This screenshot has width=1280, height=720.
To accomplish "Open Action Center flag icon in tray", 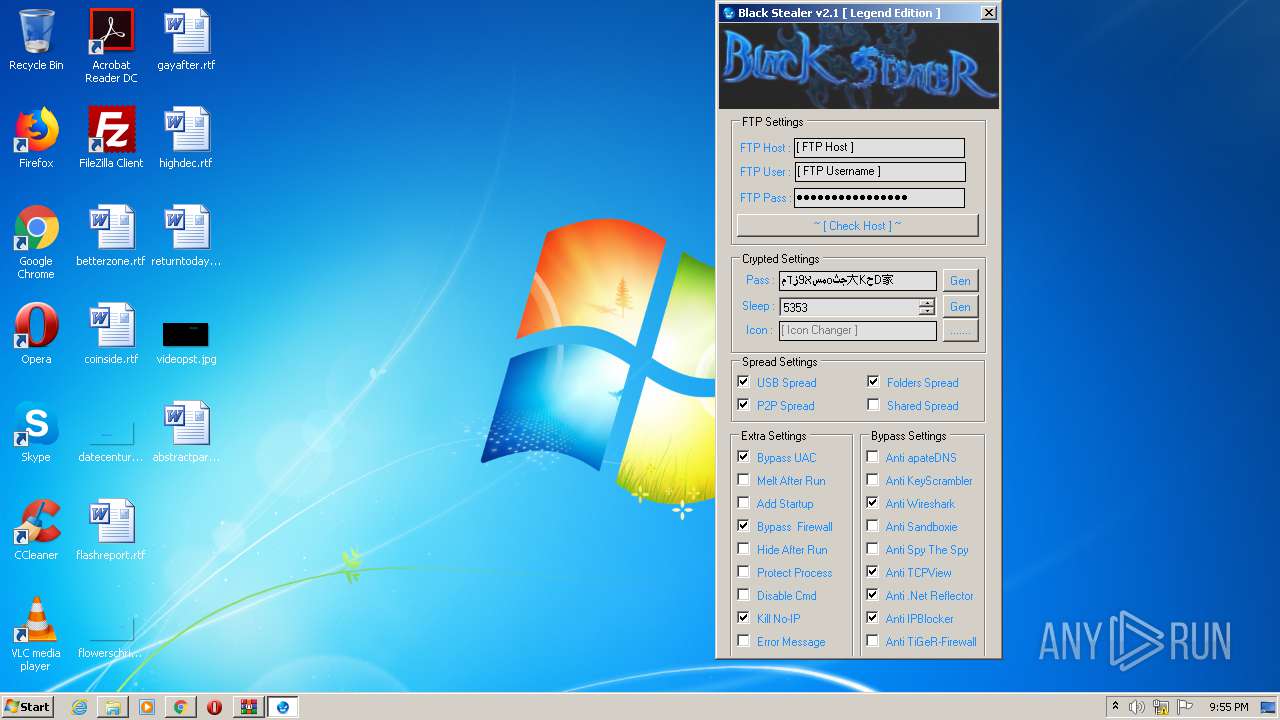I will point(1185,707).
